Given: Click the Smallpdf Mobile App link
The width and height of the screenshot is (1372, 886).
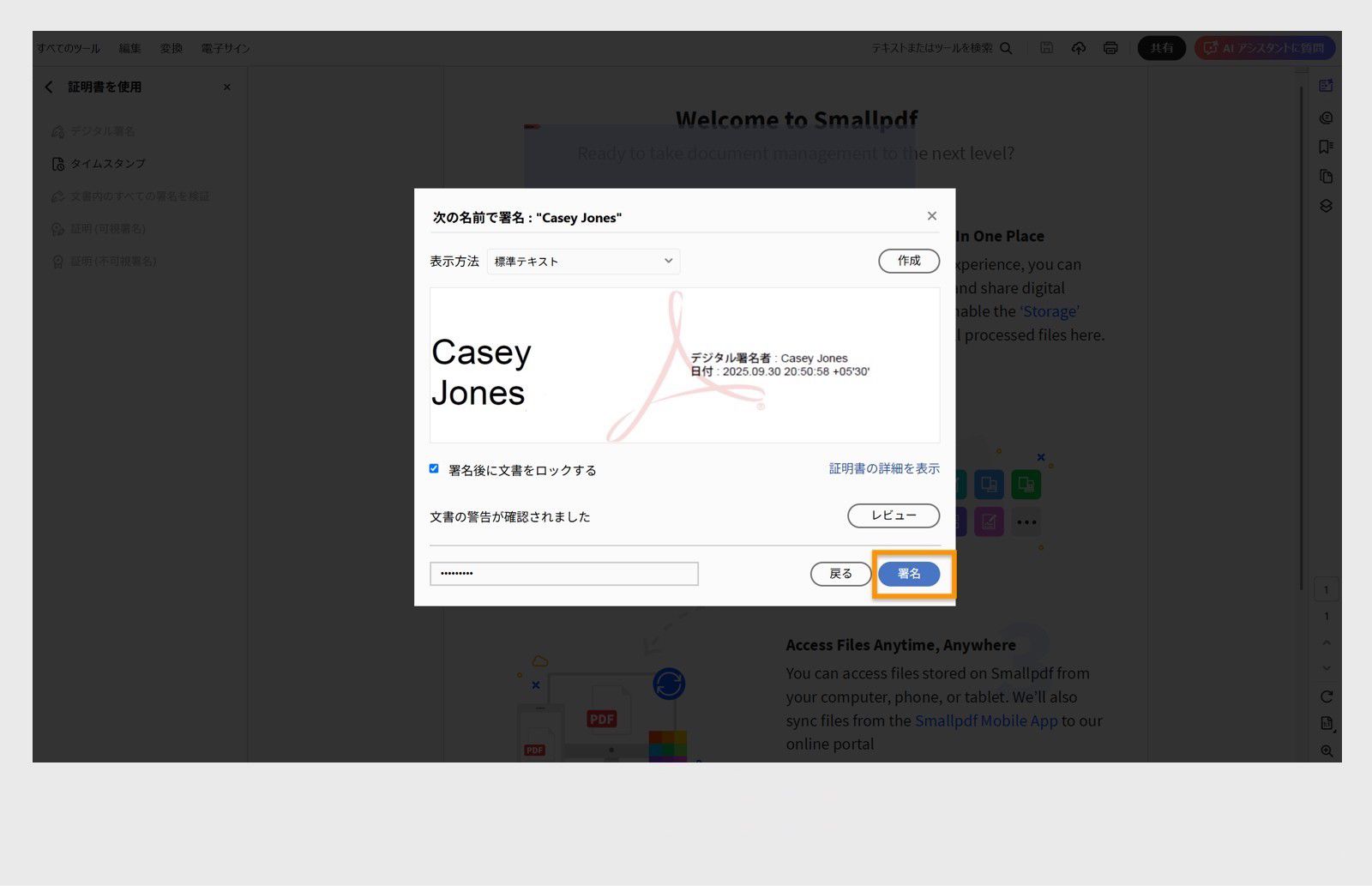Looking at the screenshot, I should (x=986, y=720).
